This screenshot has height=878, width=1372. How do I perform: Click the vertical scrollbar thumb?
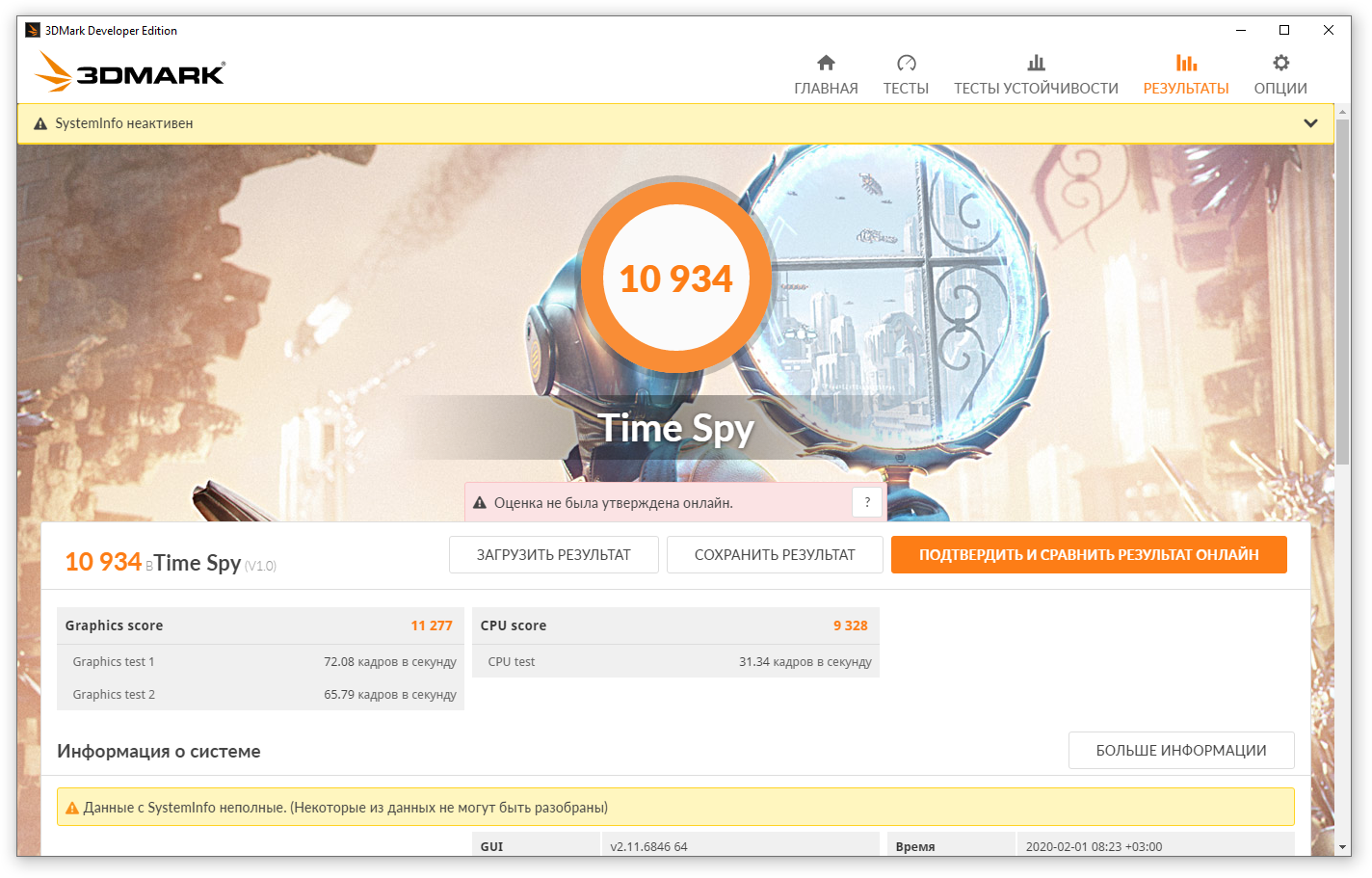click(x=1343, y=292)
